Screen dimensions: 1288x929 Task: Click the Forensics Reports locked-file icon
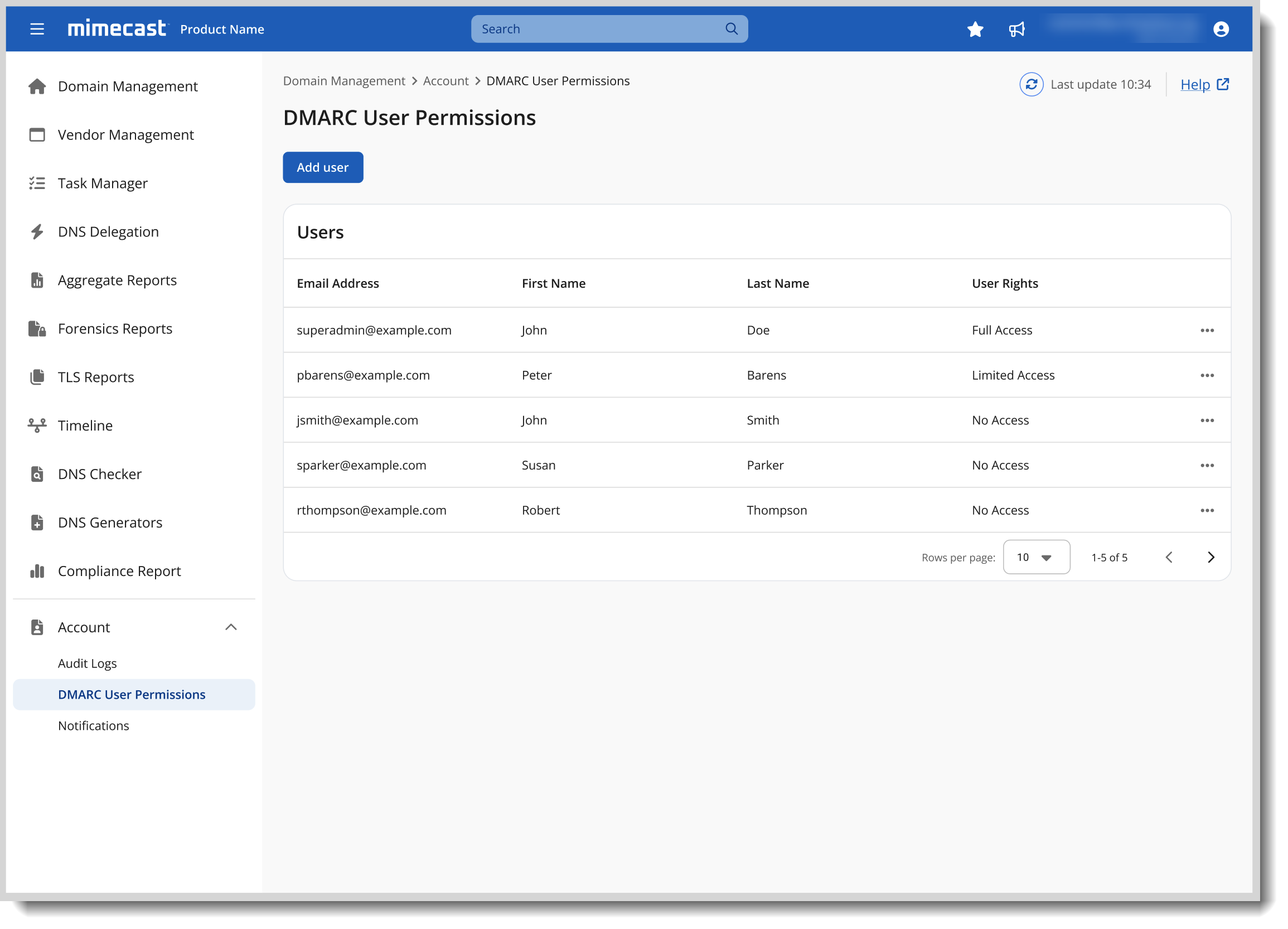coord(37,329)
